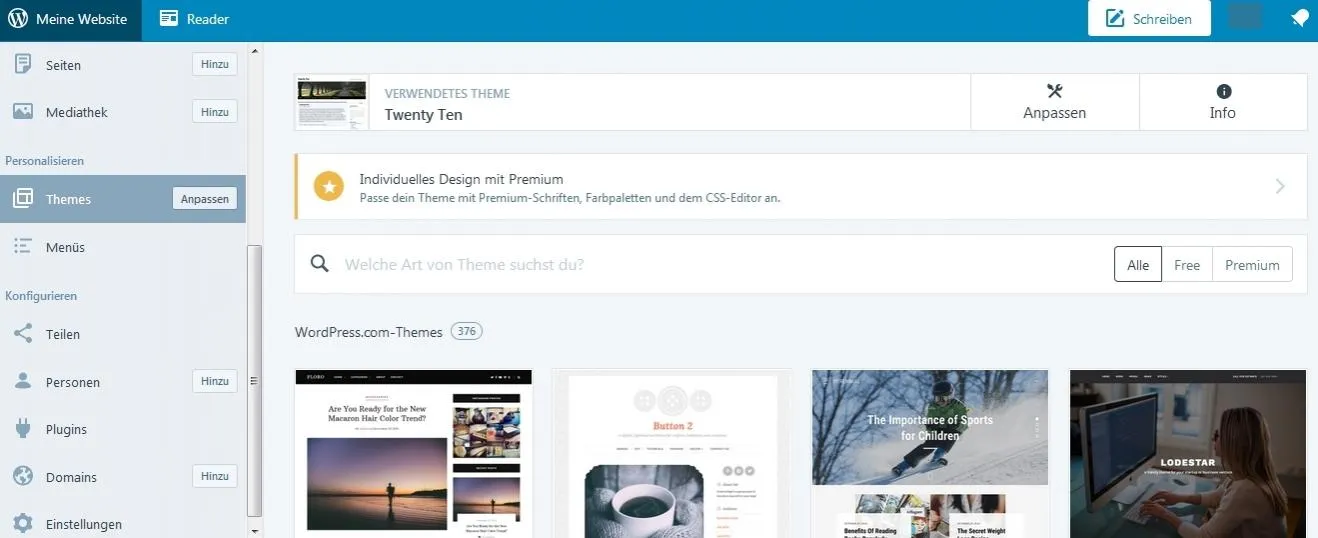Image resolution: width=1318 pixels, height=538 pixels.
Task: Open the notifications bell icon
Action: pyautogui.click(x=1299, y=19)
